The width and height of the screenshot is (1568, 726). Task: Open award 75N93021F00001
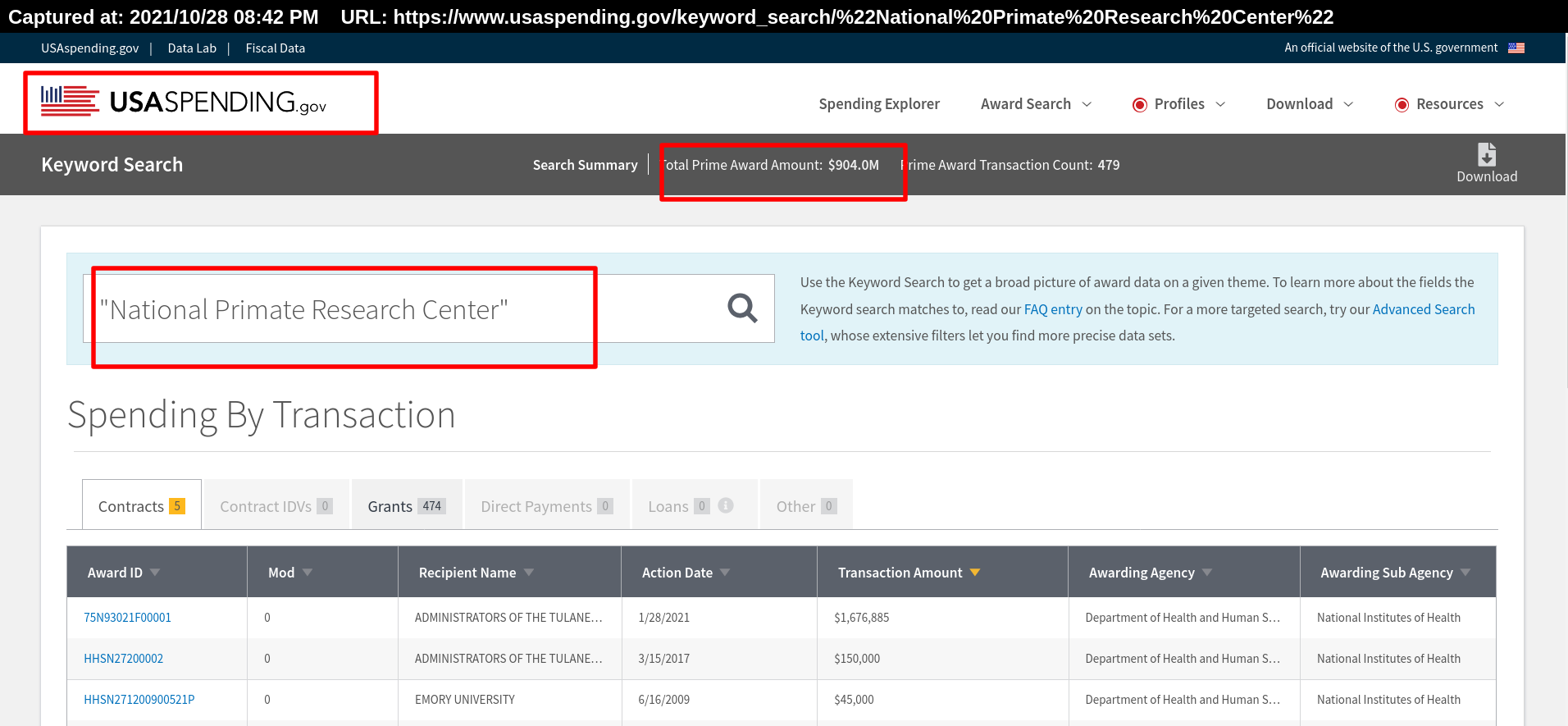click(x=127, y=618)
